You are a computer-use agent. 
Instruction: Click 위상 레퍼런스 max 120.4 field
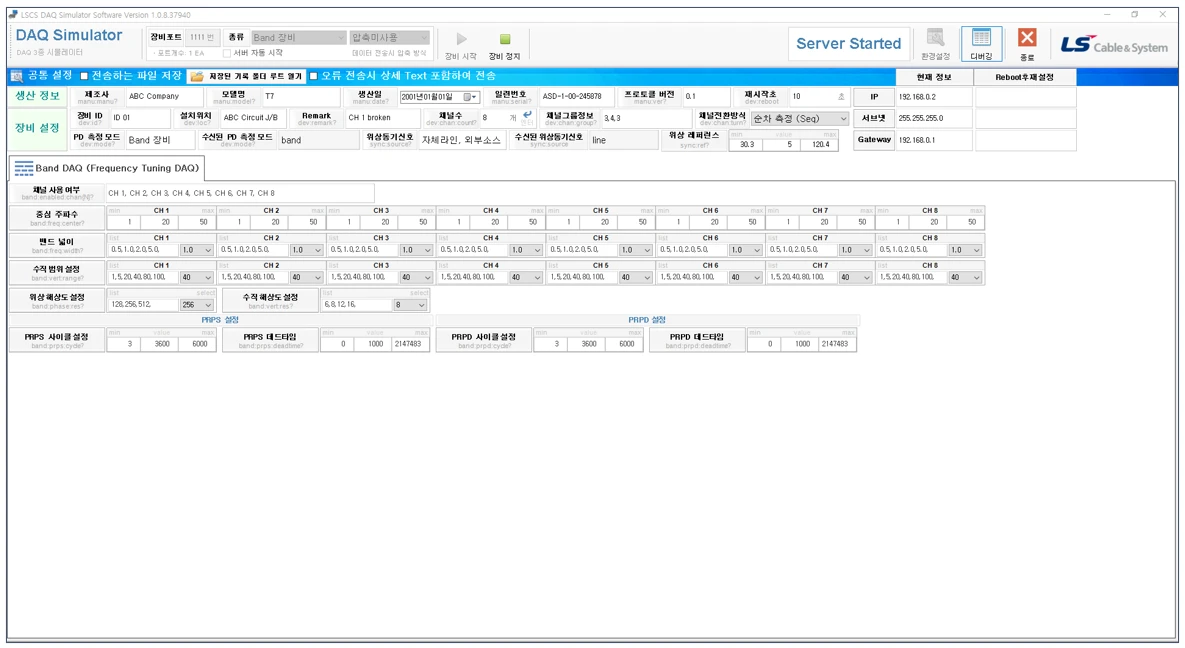(820, 144)
